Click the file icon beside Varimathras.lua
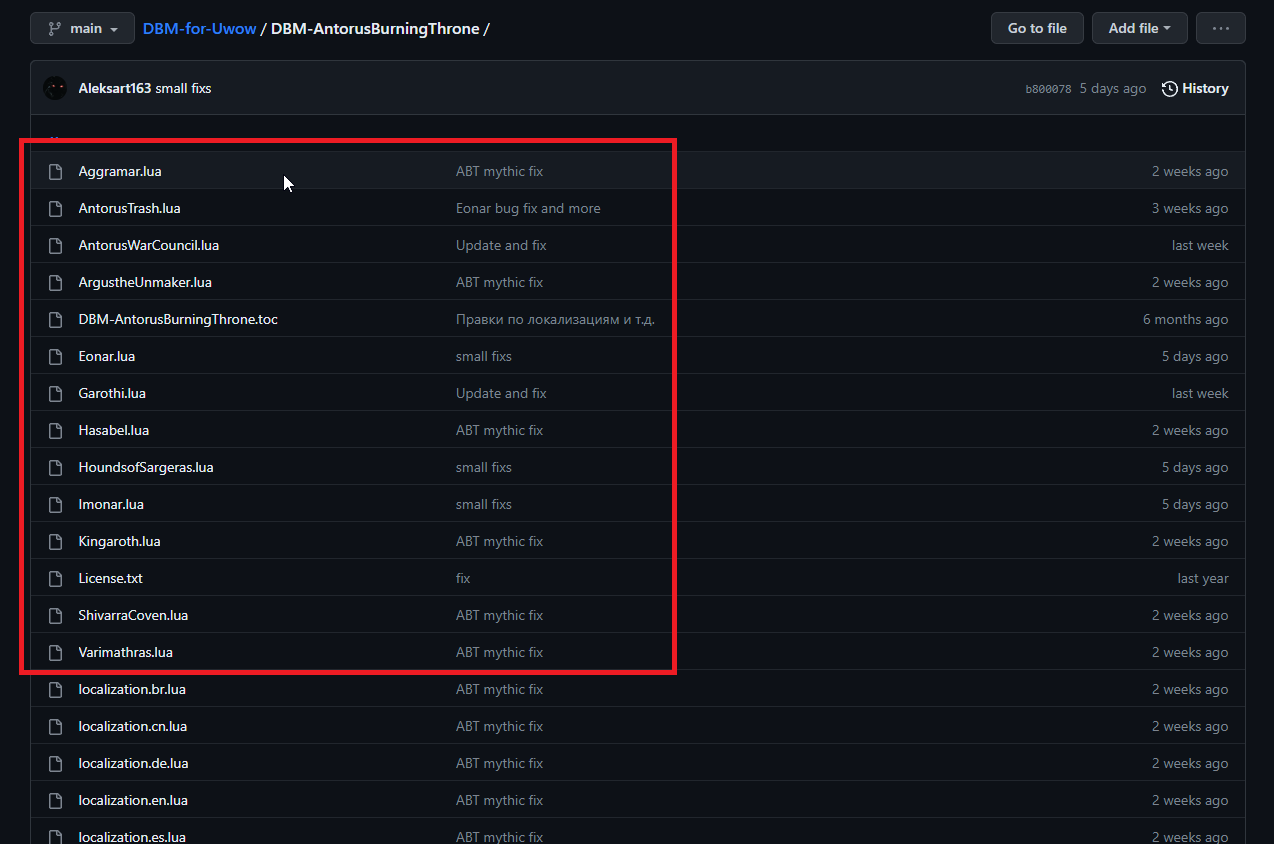Viewport: 1274px width, 844px height. (x=56, y=653)
